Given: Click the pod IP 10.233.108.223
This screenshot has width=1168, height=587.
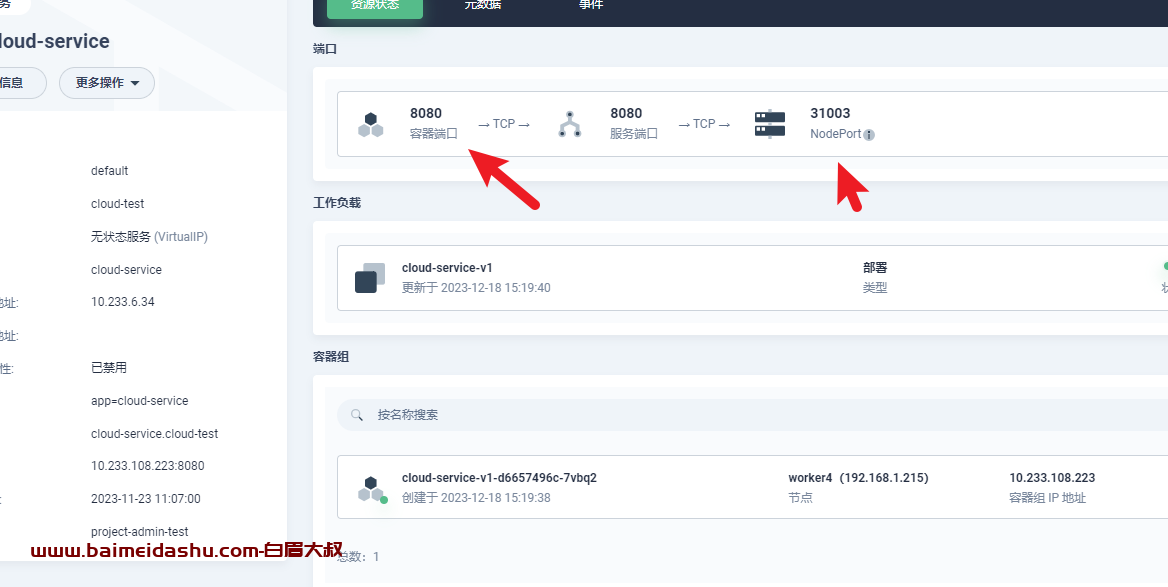Looking at the screenshot, I should coord(1052,478).
